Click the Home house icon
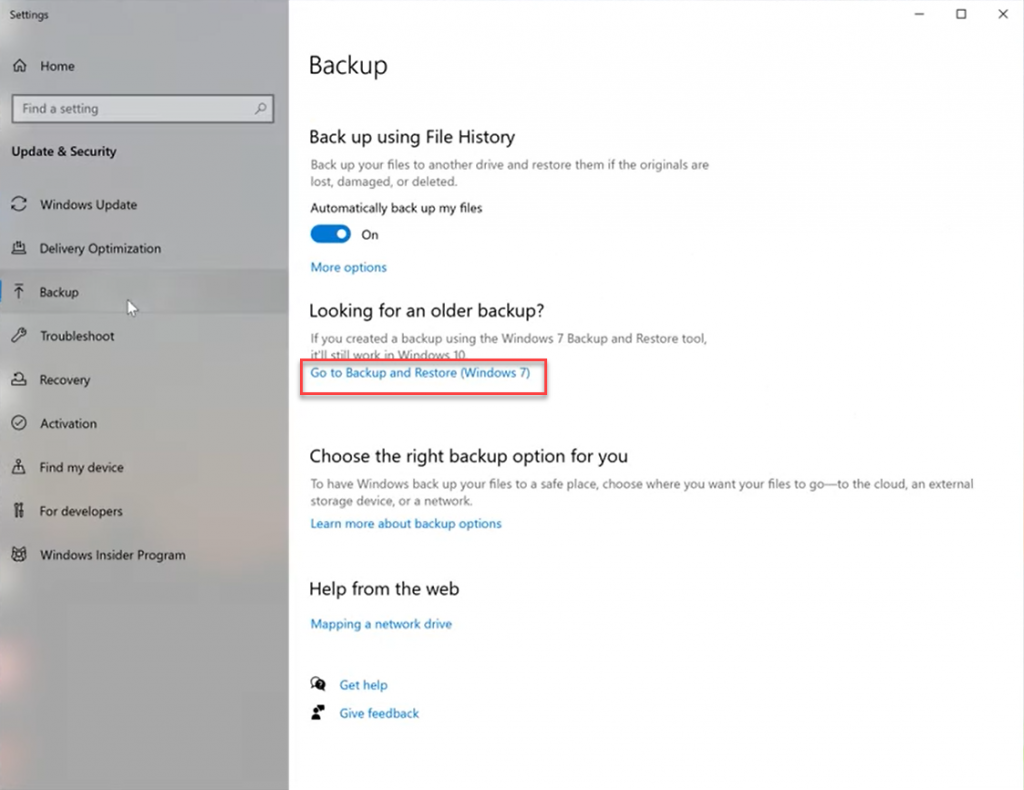Screen dimensions: 1024x790 [20, 66]
